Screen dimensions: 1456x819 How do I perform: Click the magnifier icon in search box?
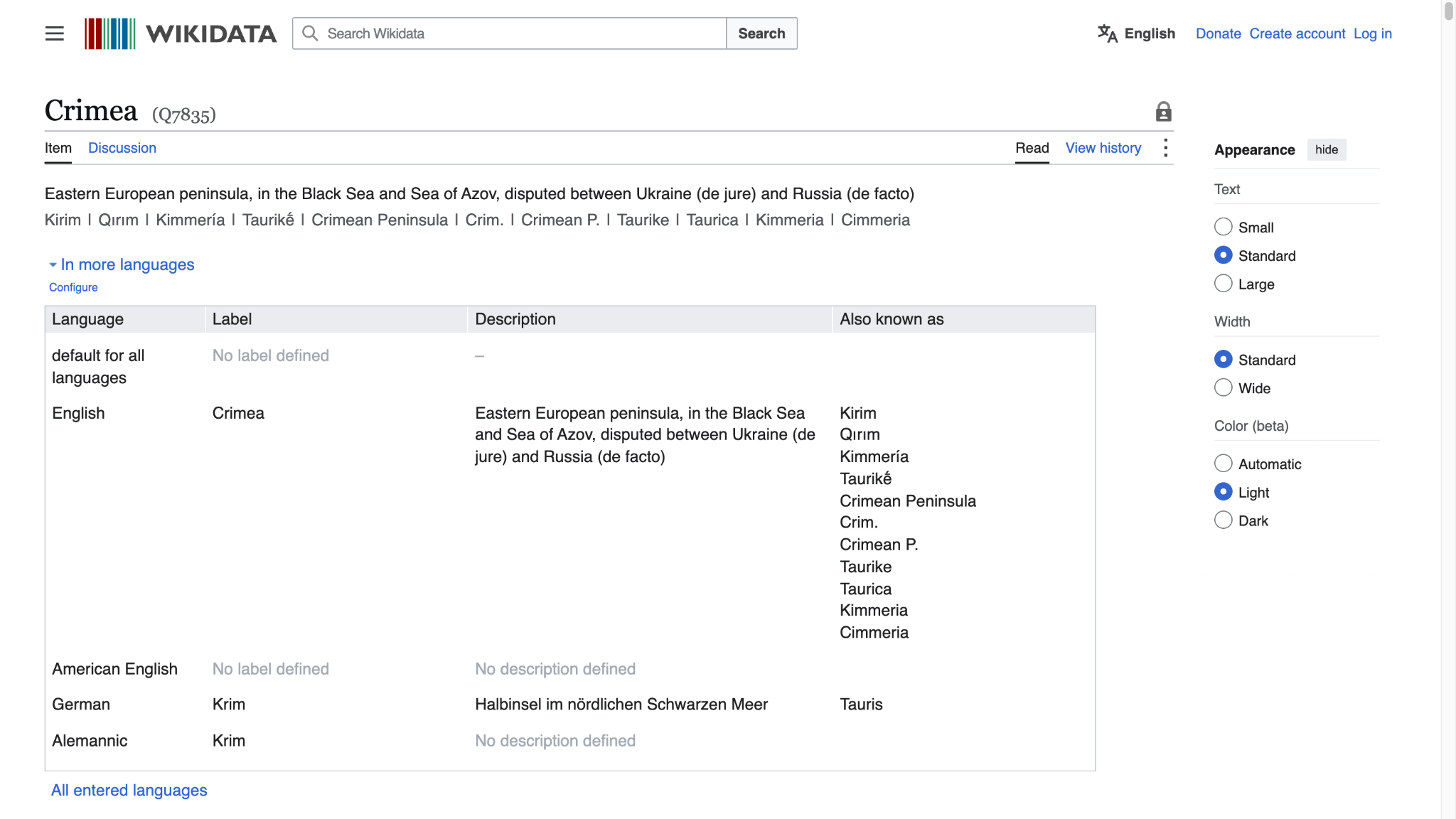click(x=310, y=33)
